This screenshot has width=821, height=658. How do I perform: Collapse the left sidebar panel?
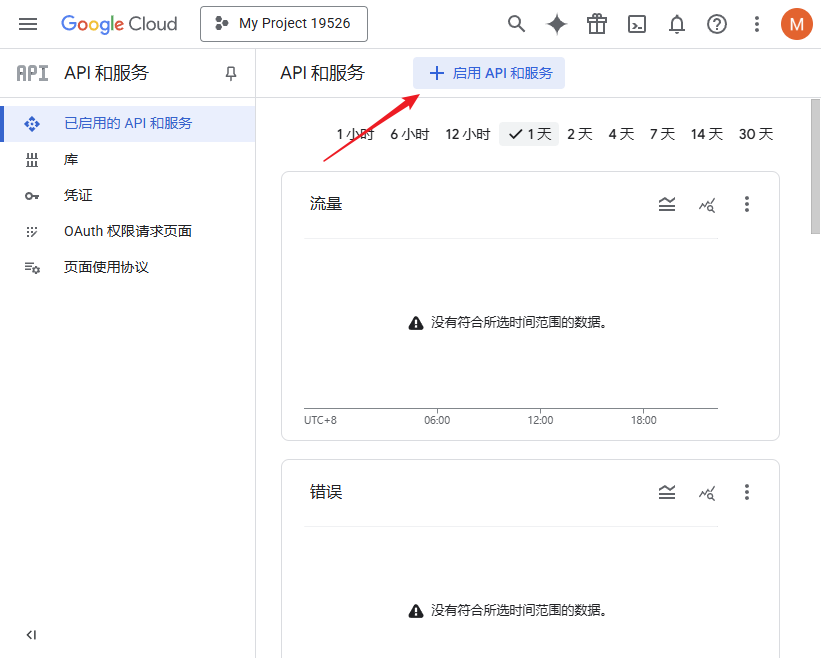(x=31, y=635)
